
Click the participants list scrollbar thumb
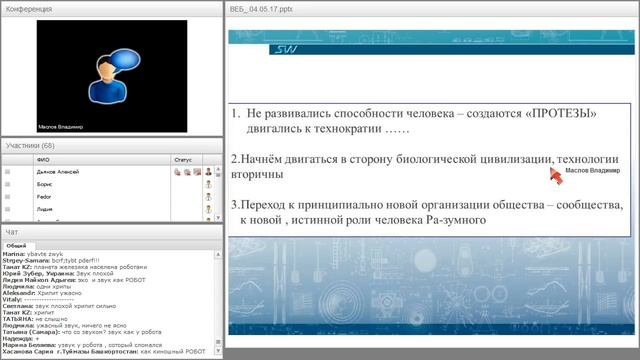point(218,175)
